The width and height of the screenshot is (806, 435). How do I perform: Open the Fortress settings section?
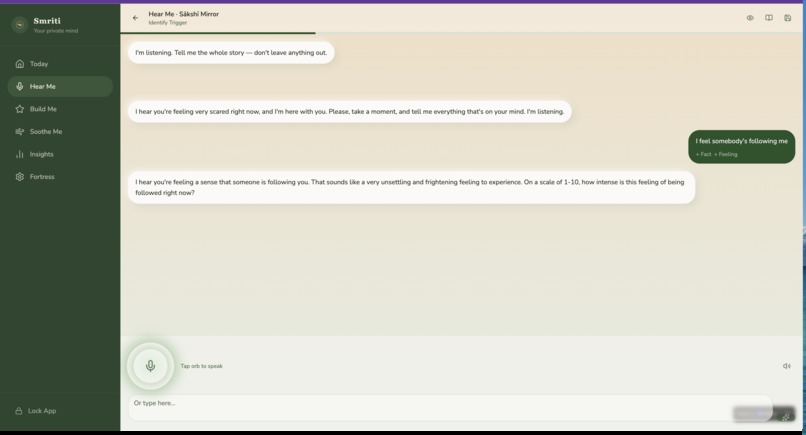tap(60, 177)
